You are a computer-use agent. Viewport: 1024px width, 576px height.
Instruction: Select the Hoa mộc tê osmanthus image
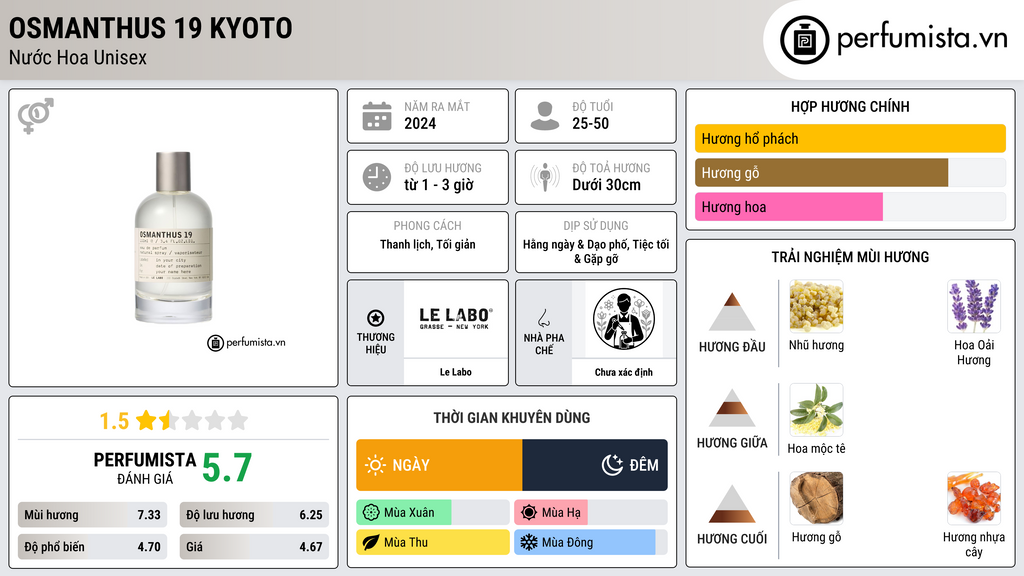point(816,409)
